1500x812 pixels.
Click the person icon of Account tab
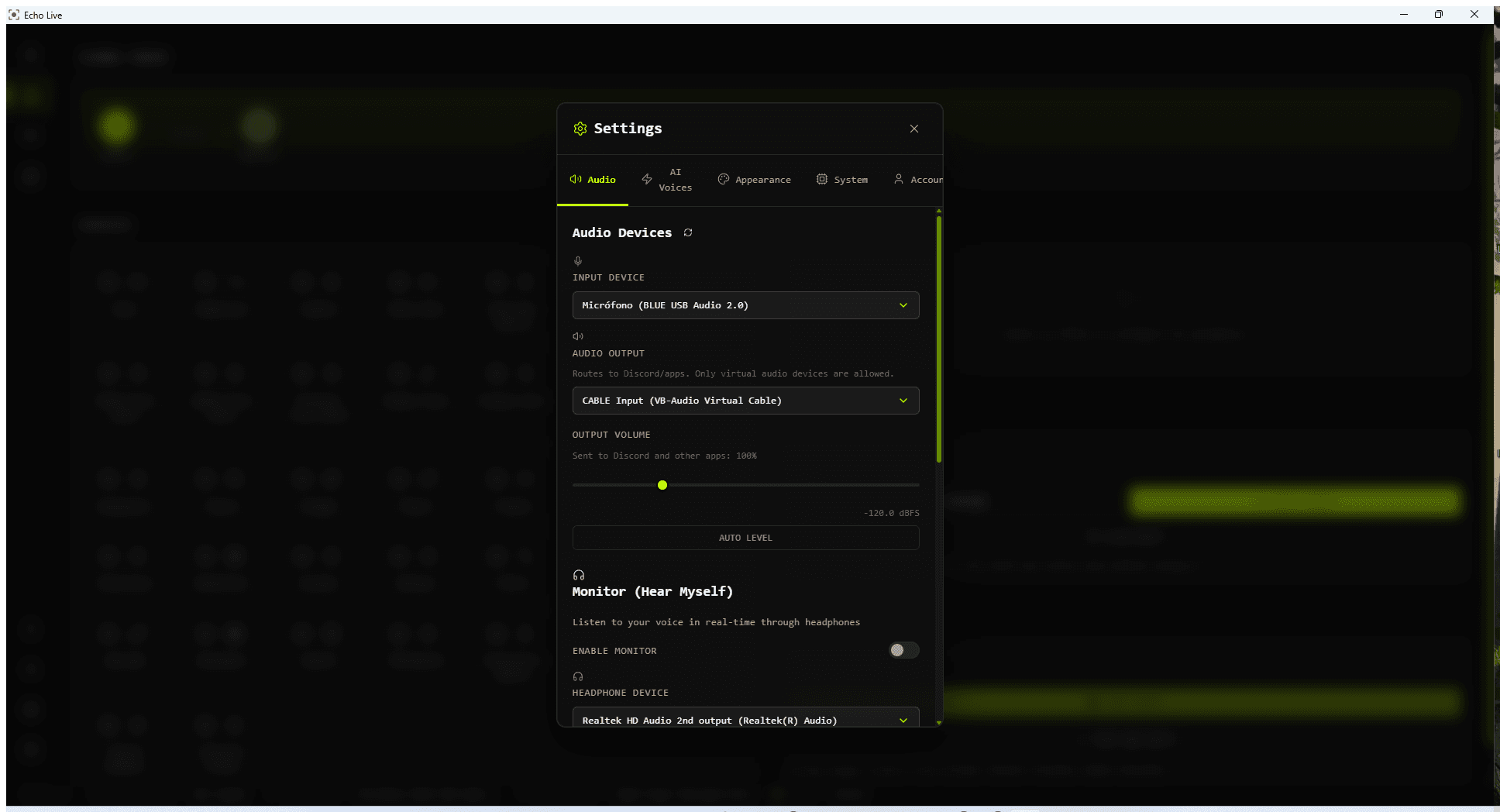tap(899, 179)
